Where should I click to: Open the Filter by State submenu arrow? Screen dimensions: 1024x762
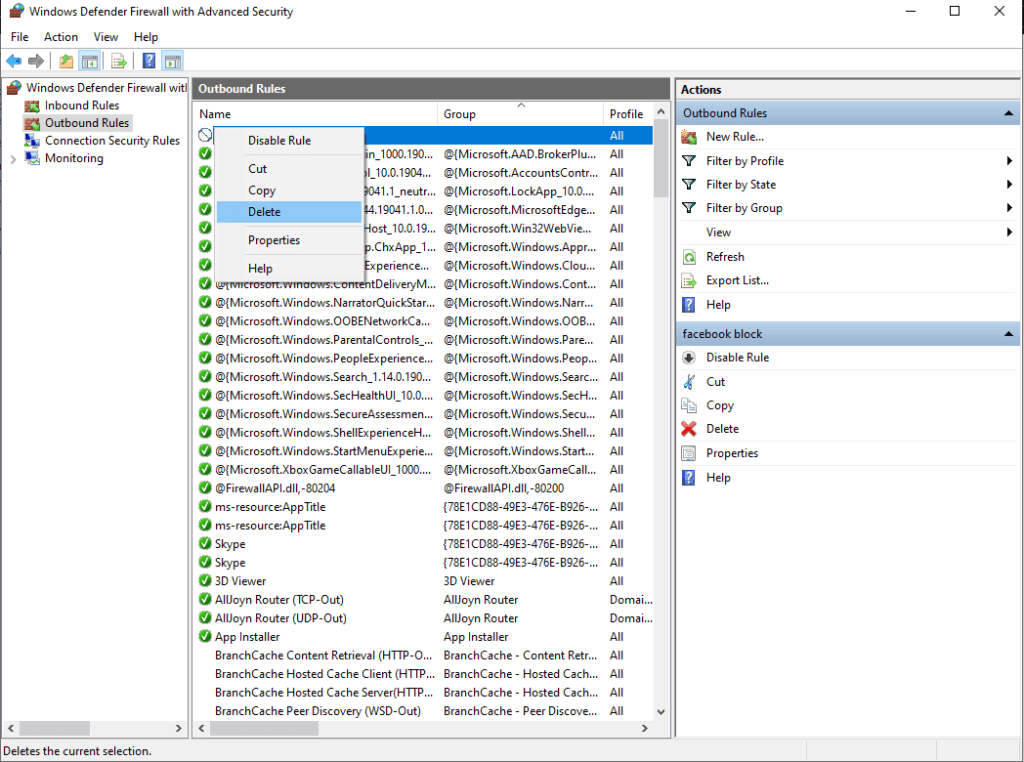click(x=1010, y=184)
